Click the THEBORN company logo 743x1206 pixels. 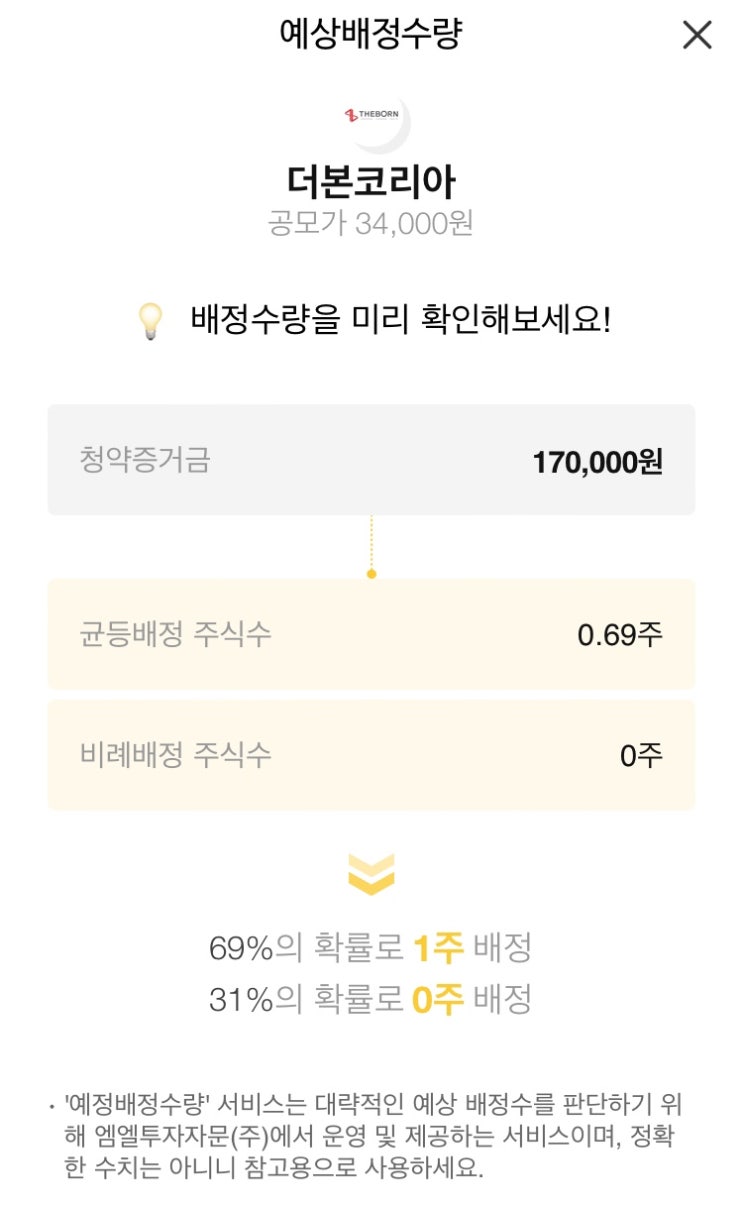click(371, 115)
